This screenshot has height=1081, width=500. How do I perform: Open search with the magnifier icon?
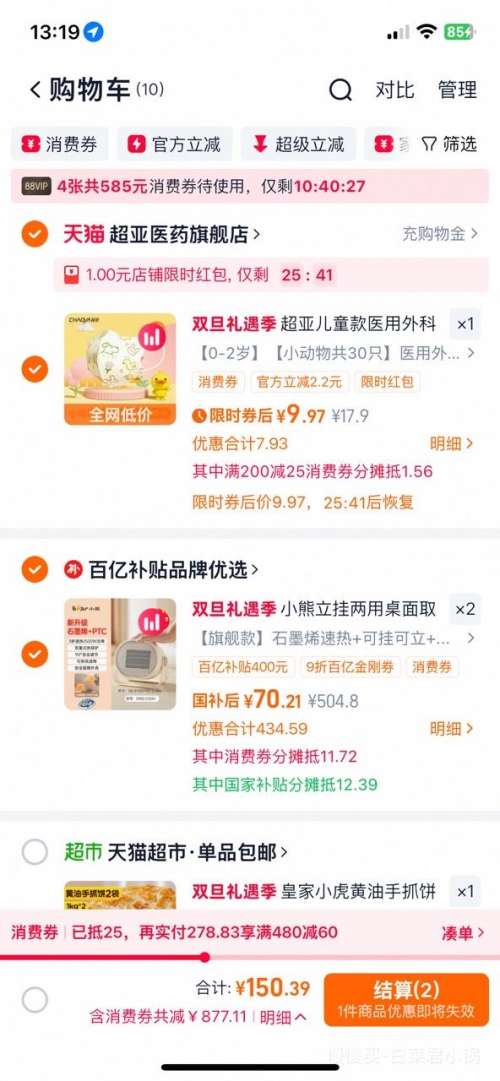click(340, 90)
